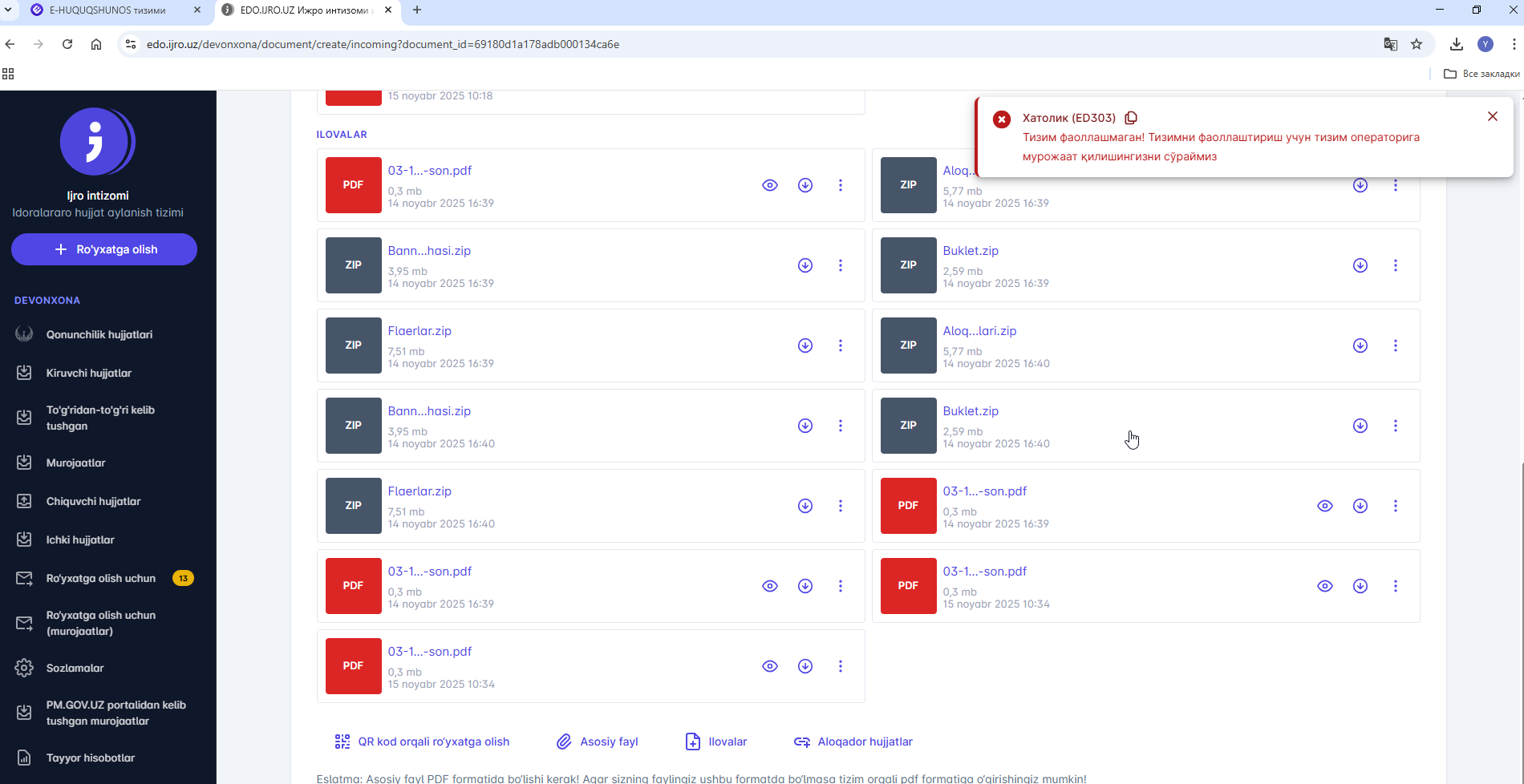Open Chrome profile avatar Y
Image resolution: width=1524 pixels, height=784 pixels.
pos(1485,44)
